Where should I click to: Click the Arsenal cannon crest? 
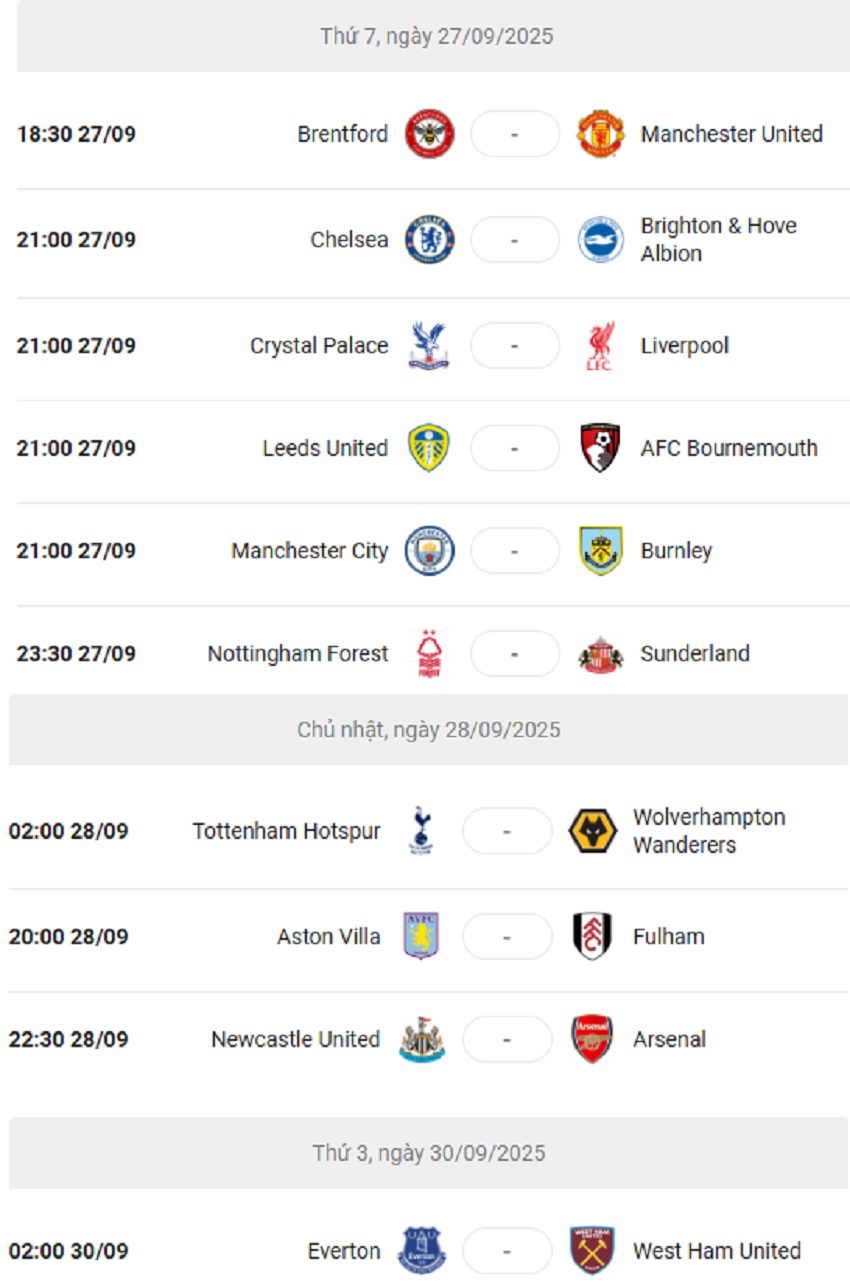click(592, 1039)
